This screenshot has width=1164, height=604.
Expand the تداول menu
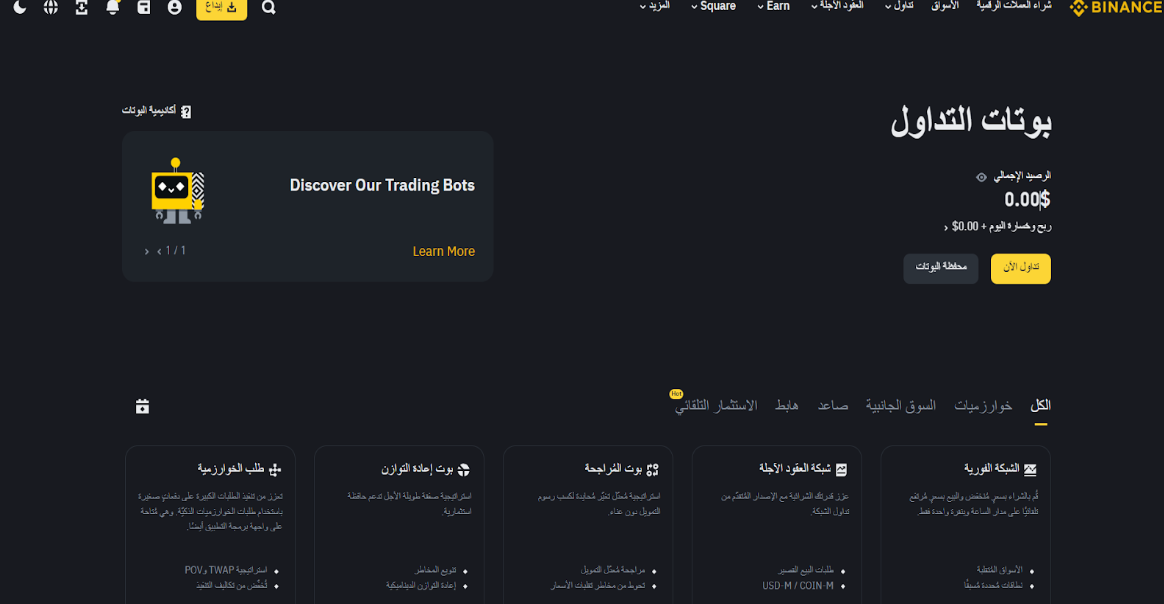coord(899,6)
